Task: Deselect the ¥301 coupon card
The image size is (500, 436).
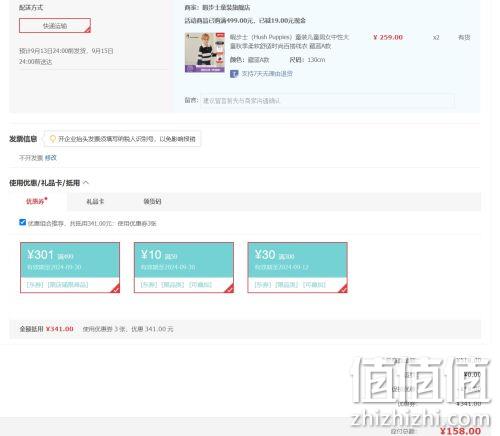Action: click(x=70, y=268)
